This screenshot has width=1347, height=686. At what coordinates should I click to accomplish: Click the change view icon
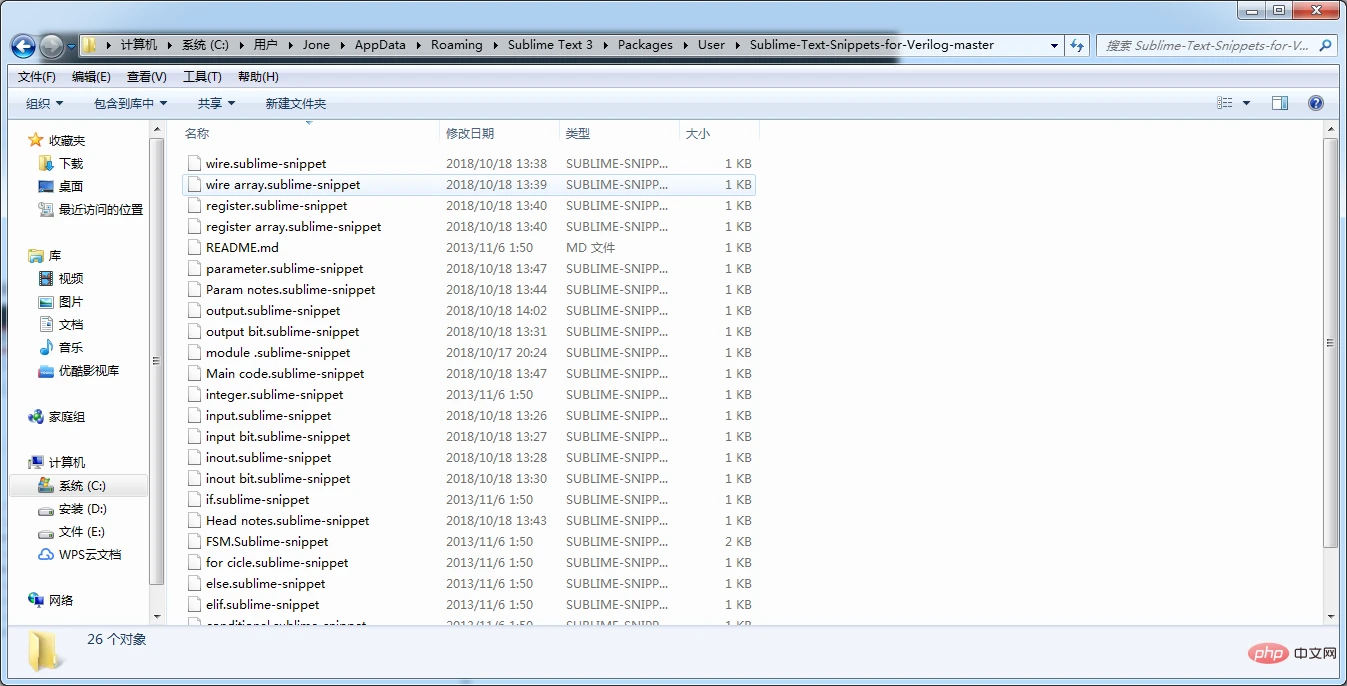tap(1225, 103)
